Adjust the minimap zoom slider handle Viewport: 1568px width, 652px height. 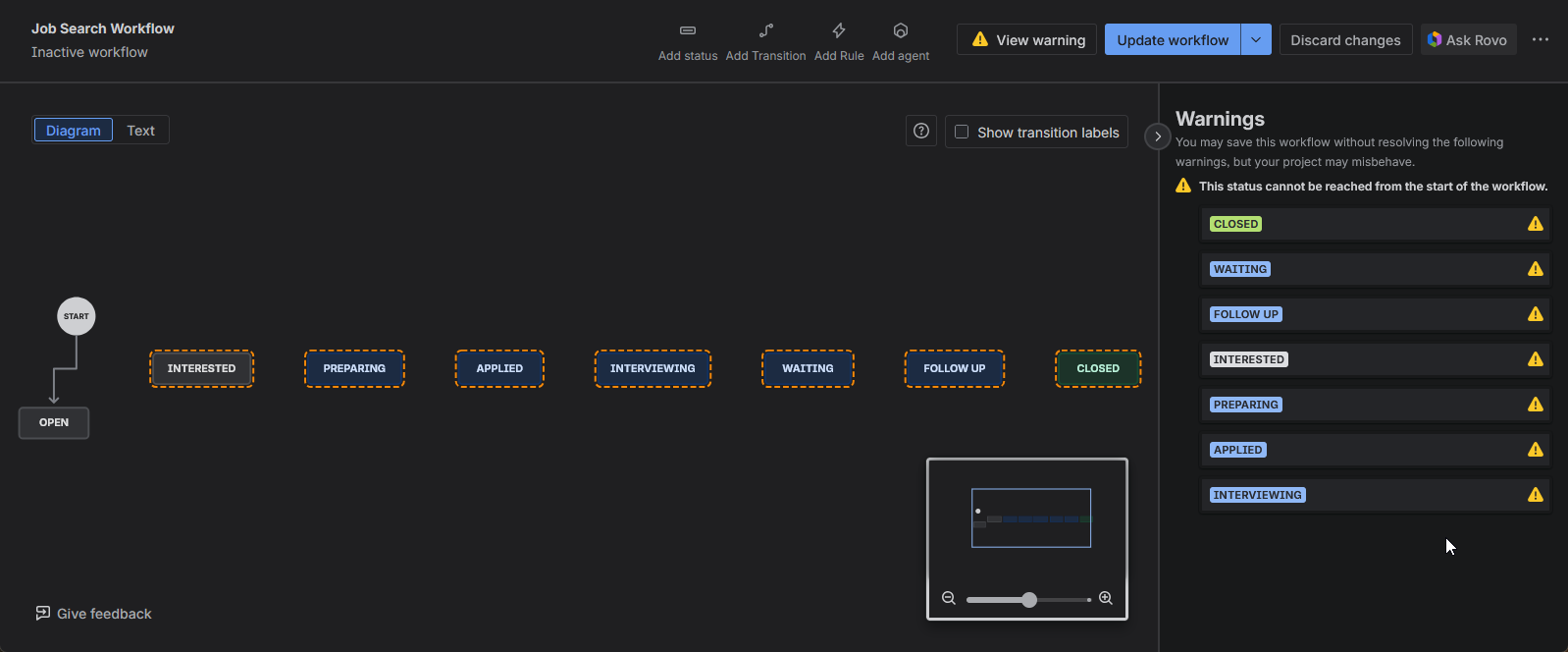(x=1029, y=600)
